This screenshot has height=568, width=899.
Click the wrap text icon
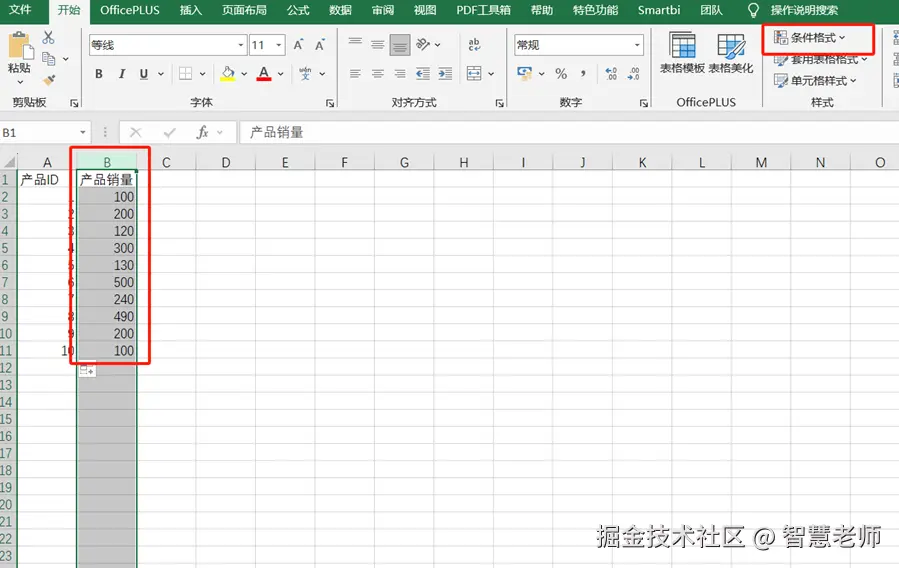[x=474, y=44]
